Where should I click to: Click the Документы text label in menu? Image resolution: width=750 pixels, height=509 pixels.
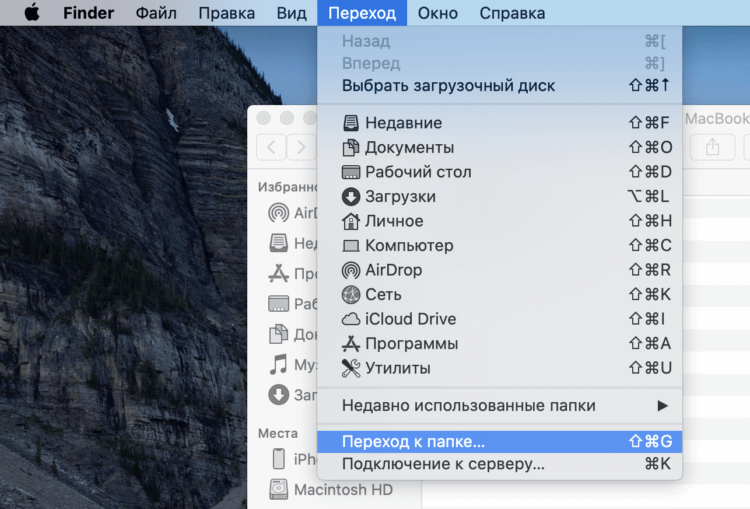[409, 147]
